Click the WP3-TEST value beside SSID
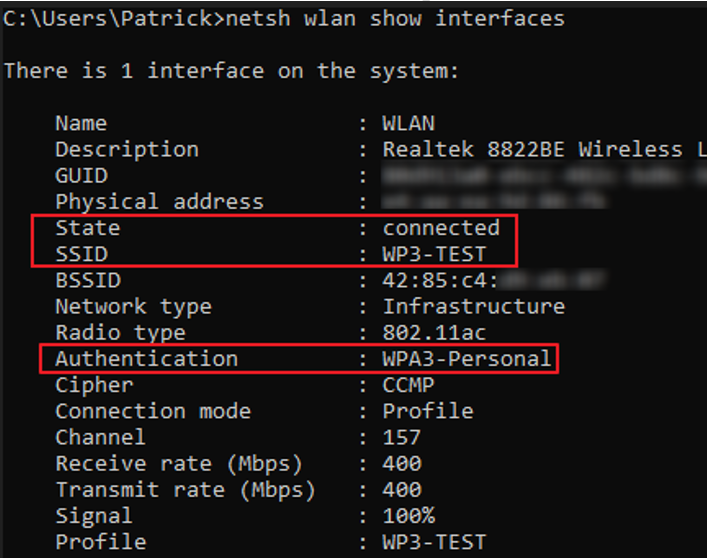The image size is (707, 558). pos(434,254)
